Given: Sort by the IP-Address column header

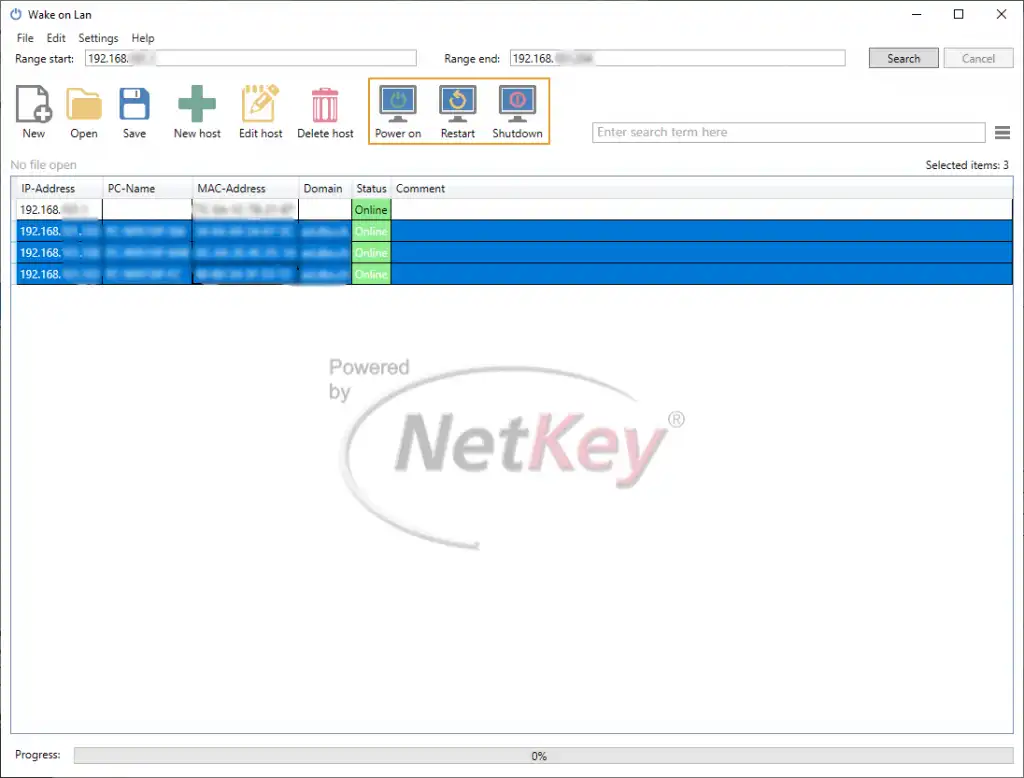Looking at the screenshot, I should [57, 188].
